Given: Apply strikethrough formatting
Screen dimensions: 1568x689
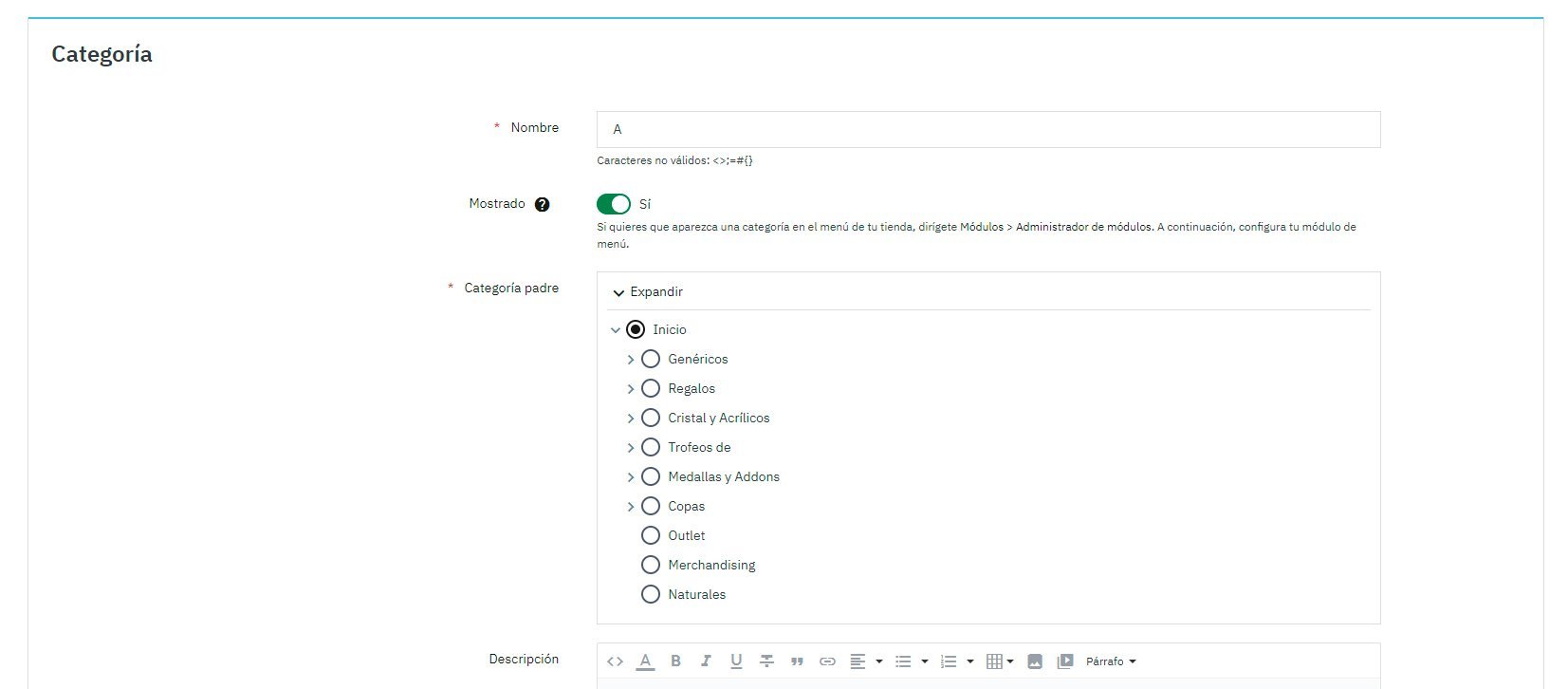Looking at the screenshot, I should pos(766,661).
